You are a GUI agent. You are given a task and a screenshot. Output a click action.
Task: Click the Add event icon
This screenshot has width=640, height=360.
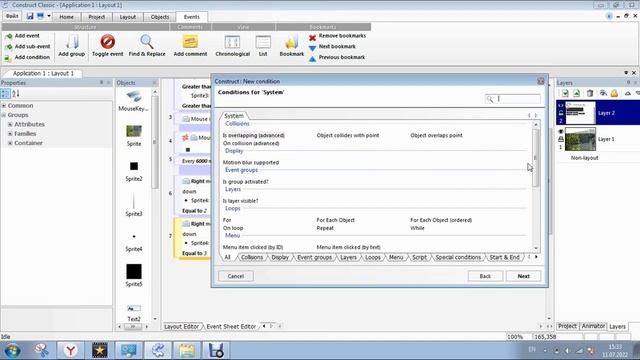(8, 36)
